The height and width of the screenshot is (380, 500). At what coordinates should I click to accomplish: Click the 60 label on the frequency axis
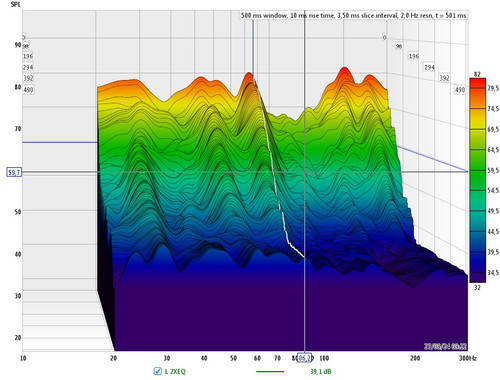click(x=257, y=358)
